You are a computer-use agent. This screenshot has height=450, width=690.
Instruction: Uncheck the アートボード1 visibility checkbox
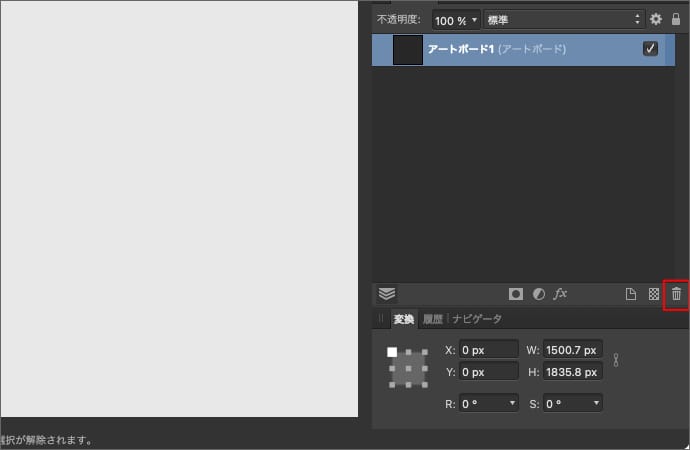coord(651,49)
